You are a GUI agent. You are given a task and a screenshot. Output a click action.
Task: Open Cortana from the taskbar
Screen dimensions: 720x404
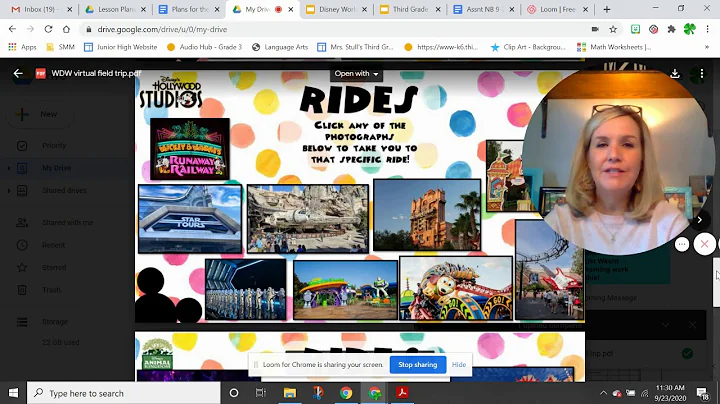234,393
